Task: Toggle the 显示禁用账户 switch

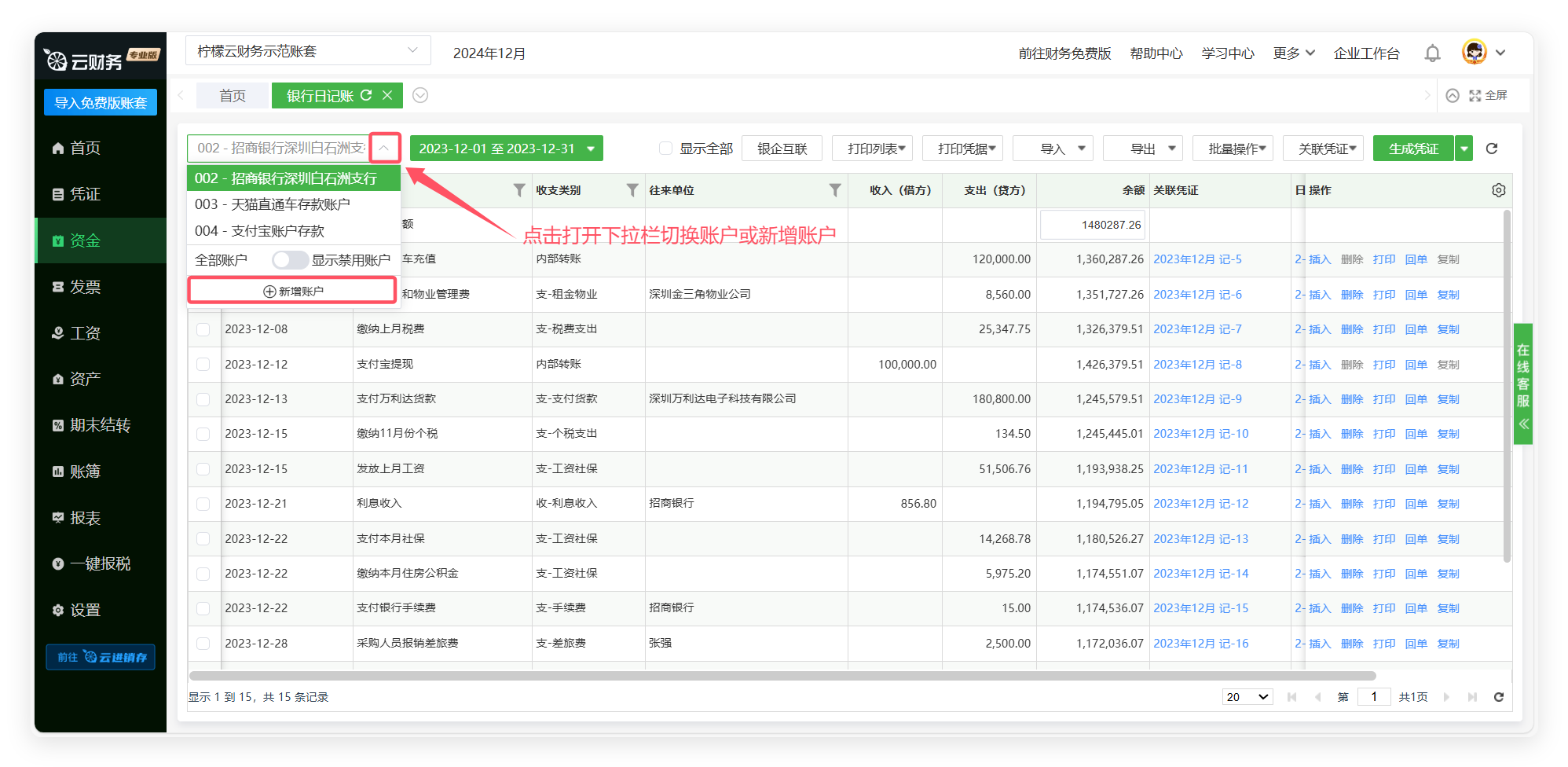Action: click(x=289, y=260)
